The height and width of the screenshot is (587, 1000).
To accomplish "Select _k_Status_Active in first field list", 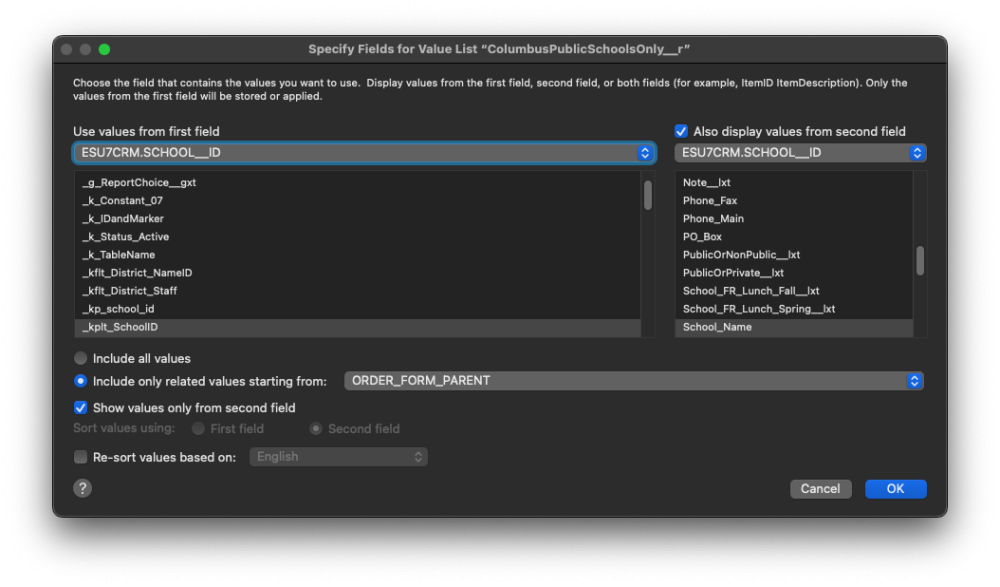I will click(x=125, y=237).
